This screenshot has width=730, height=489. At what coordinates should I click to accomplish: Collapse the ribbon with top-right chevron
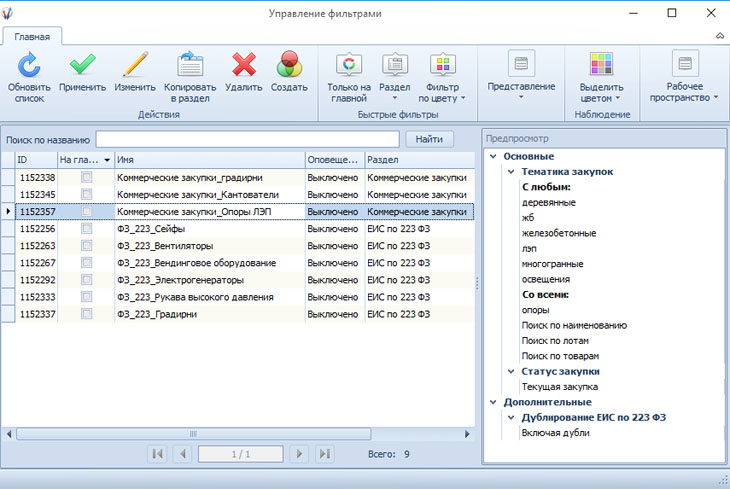720,36
